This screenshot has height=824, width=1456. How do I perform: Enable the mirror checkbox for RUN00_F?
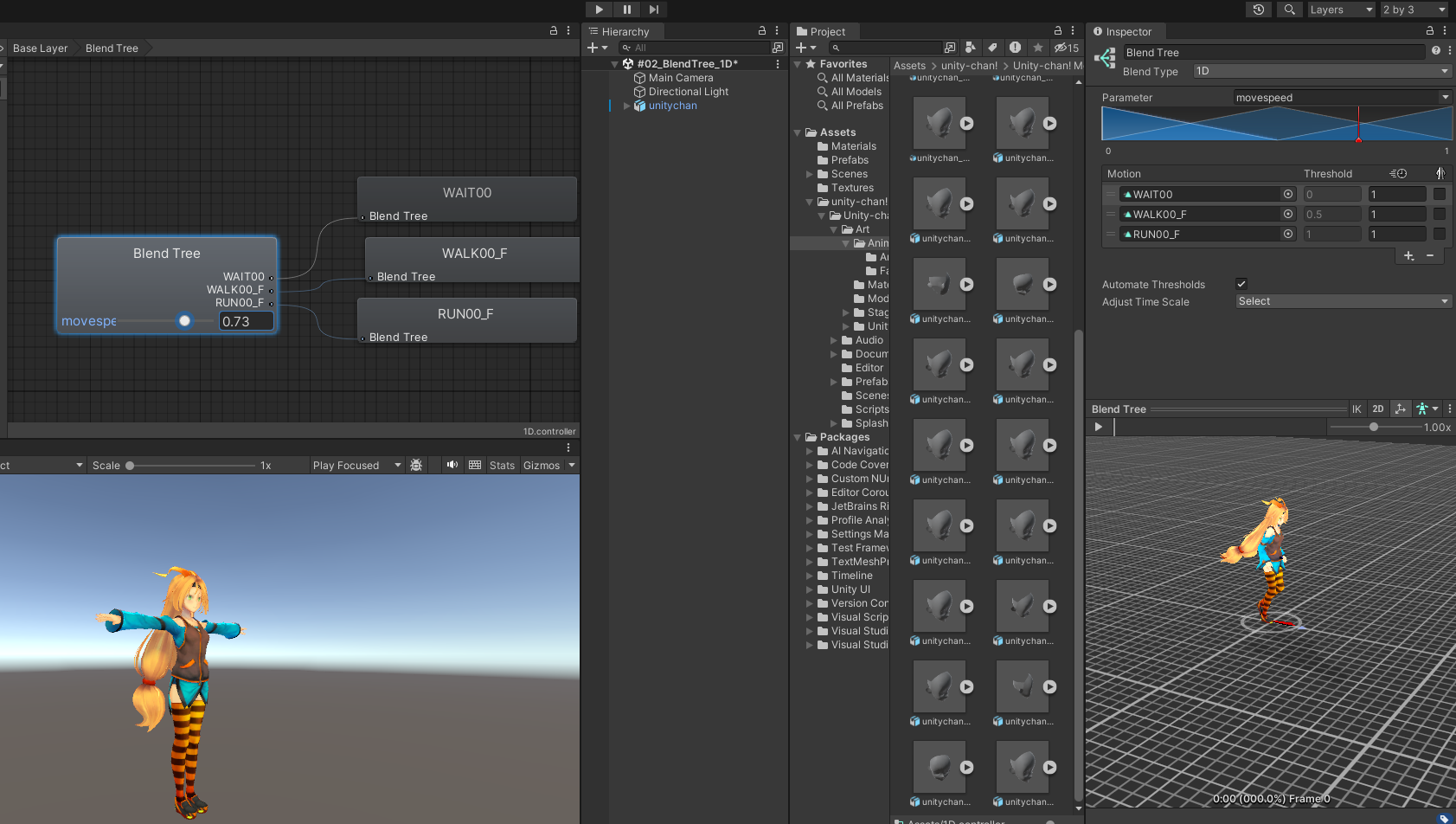tap(1440, 235)
